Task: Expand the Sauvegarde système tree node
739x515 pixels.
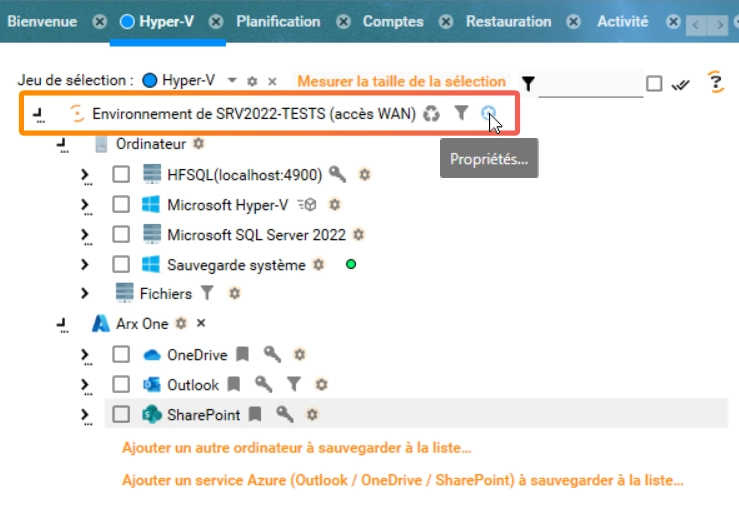Action: [x=85, y=265]
